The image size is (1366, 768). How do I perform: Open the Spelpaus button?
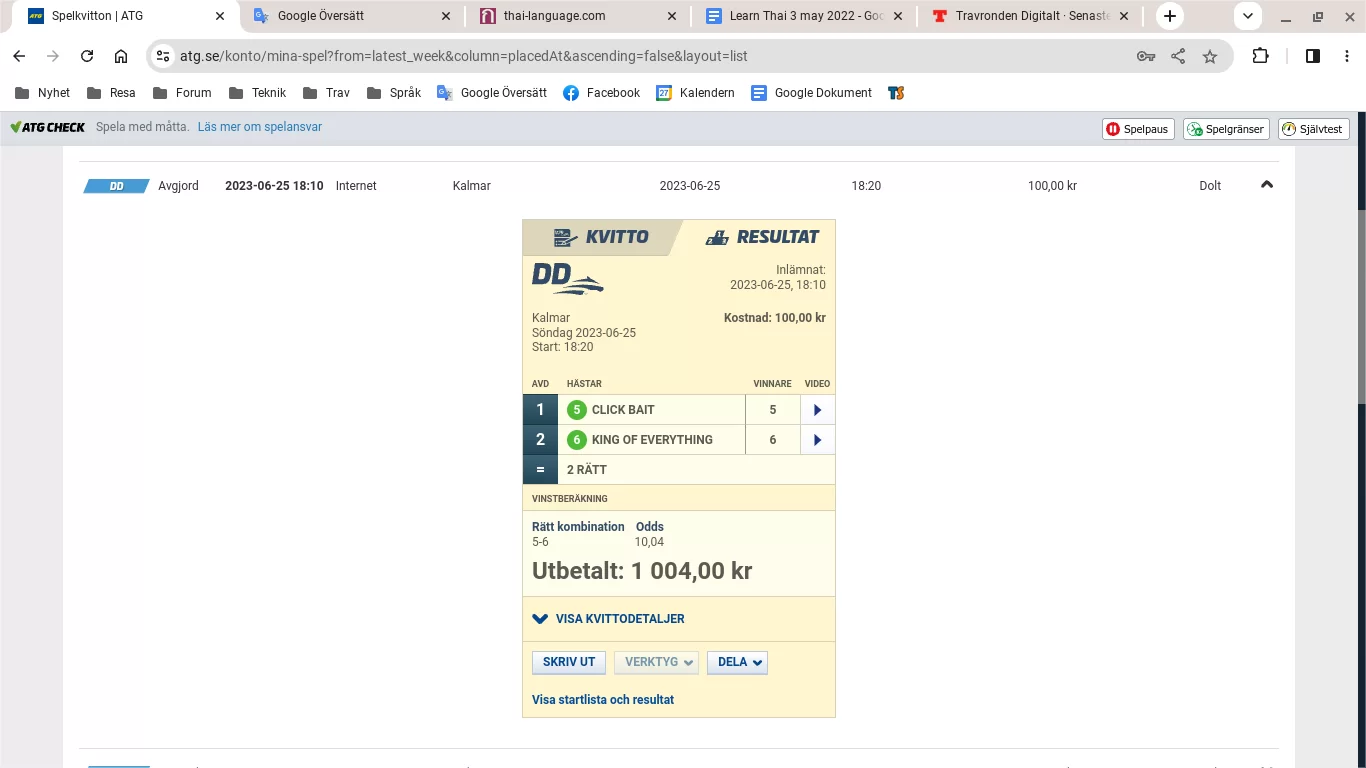1138,129
